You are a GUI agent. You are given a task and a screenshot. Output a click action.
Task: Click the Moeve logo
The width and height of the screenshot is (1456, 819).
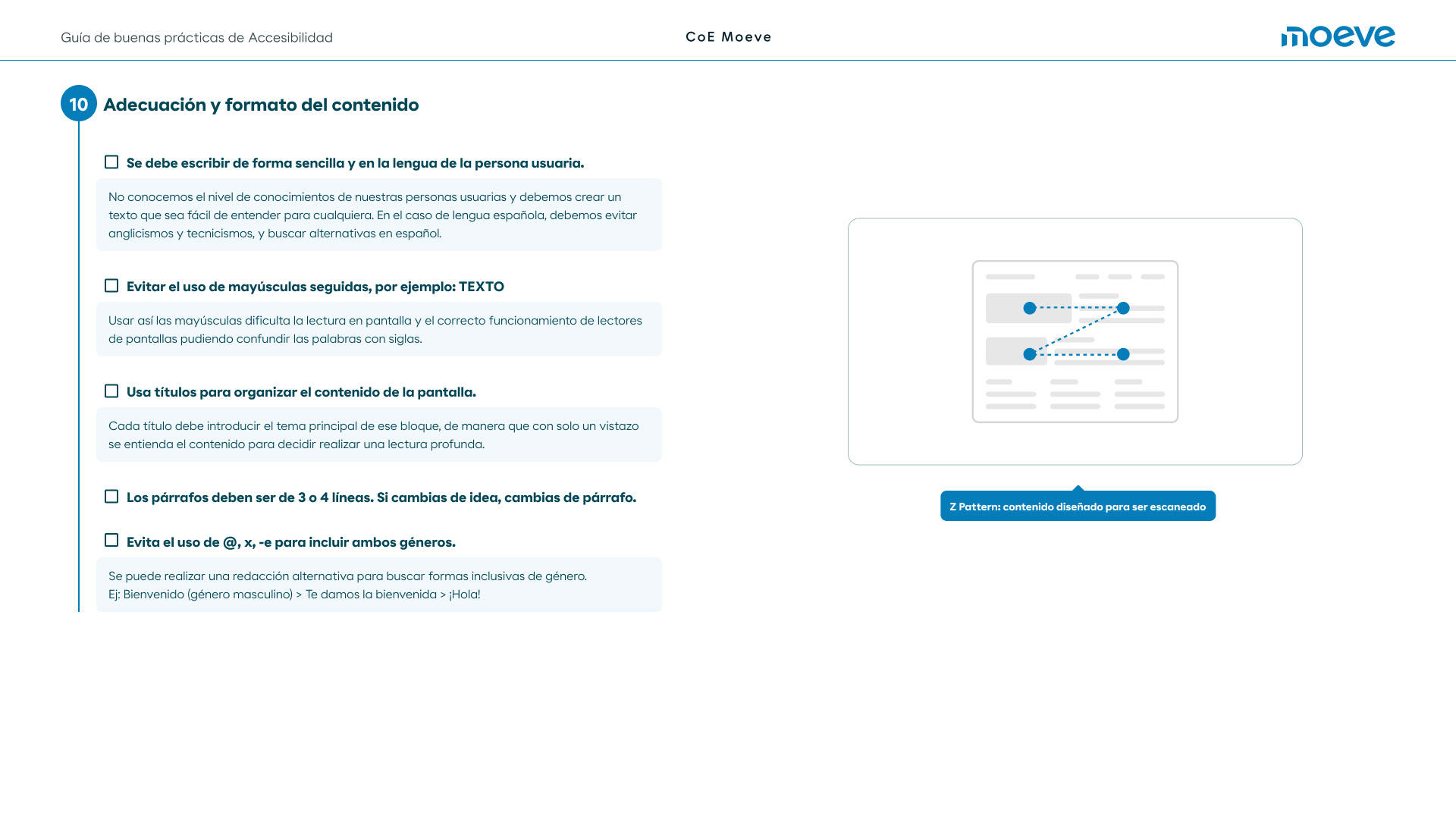point(1338,36)
